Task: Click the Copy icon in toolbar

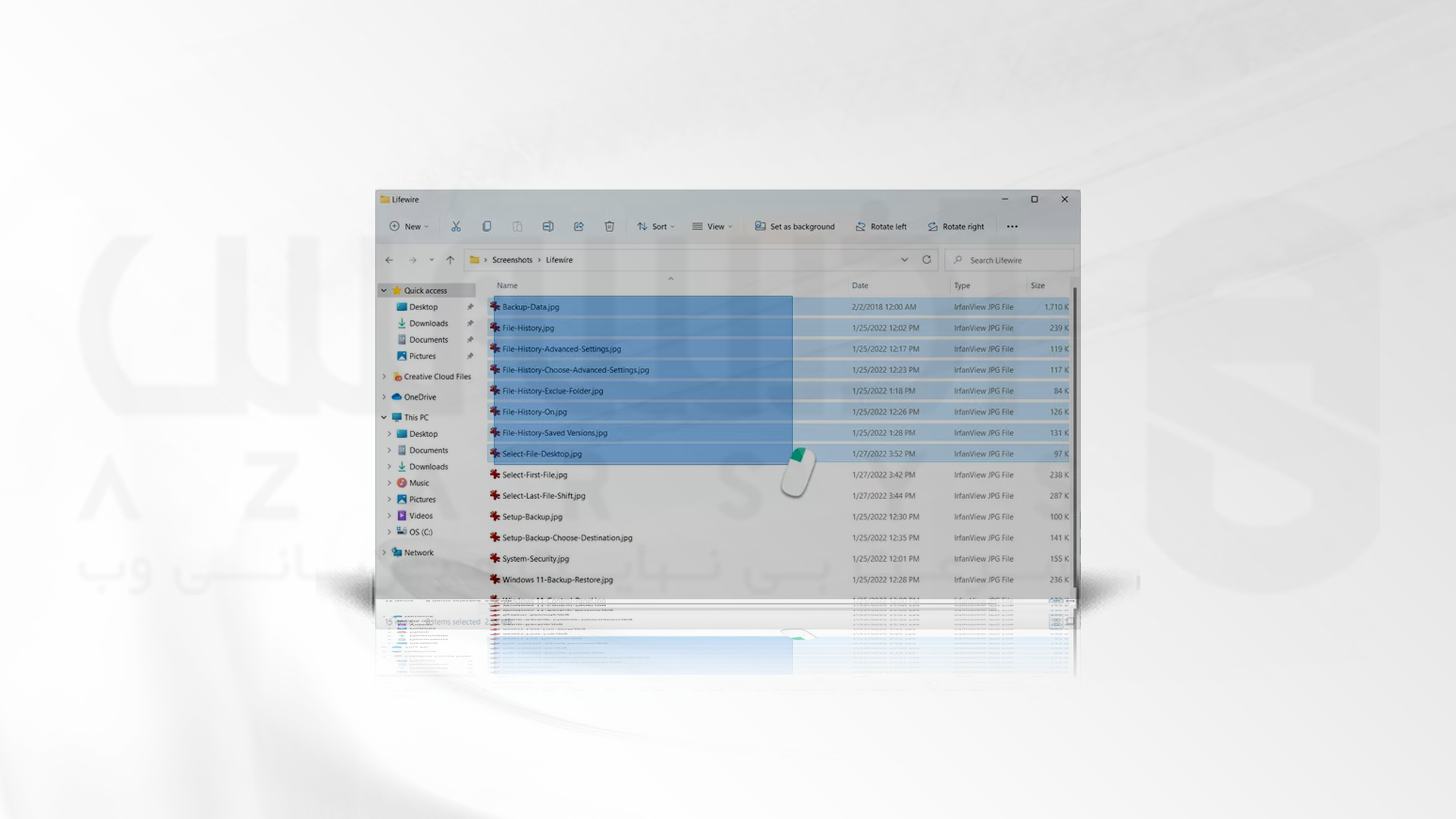Action: pyautogui.click(x=487, y=226)
